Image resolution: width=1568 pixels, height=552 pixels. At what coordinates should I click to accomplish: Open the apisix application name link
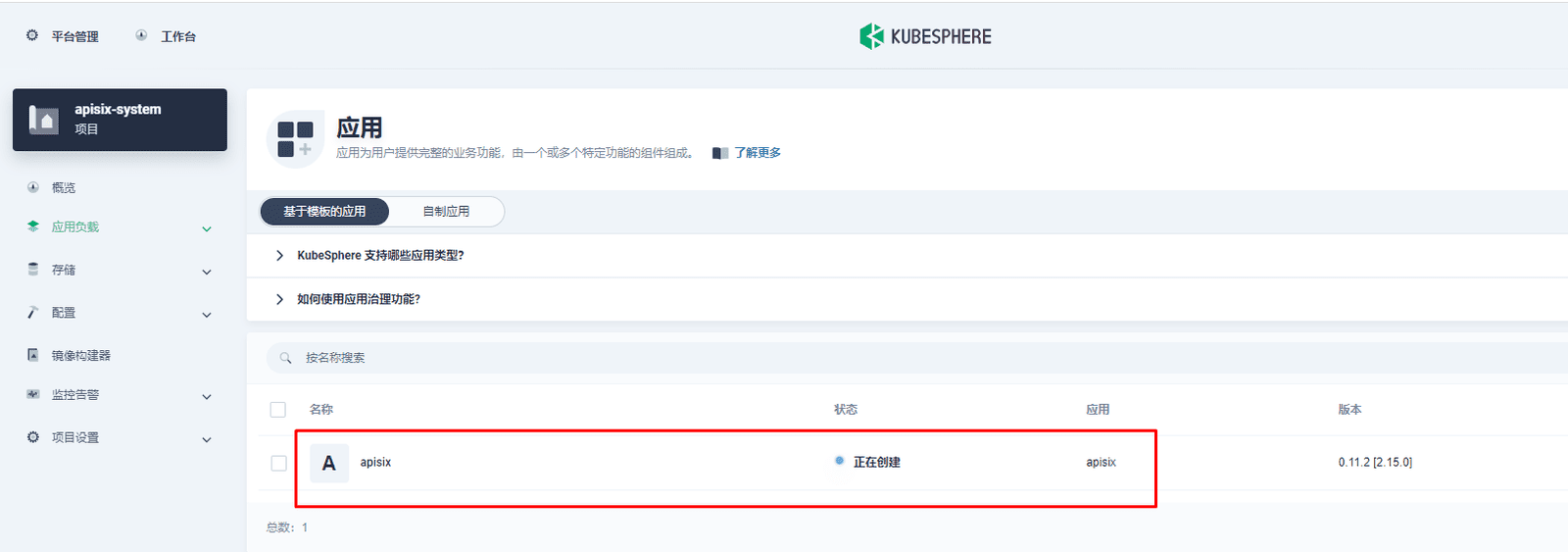click(x=375, y=462)
